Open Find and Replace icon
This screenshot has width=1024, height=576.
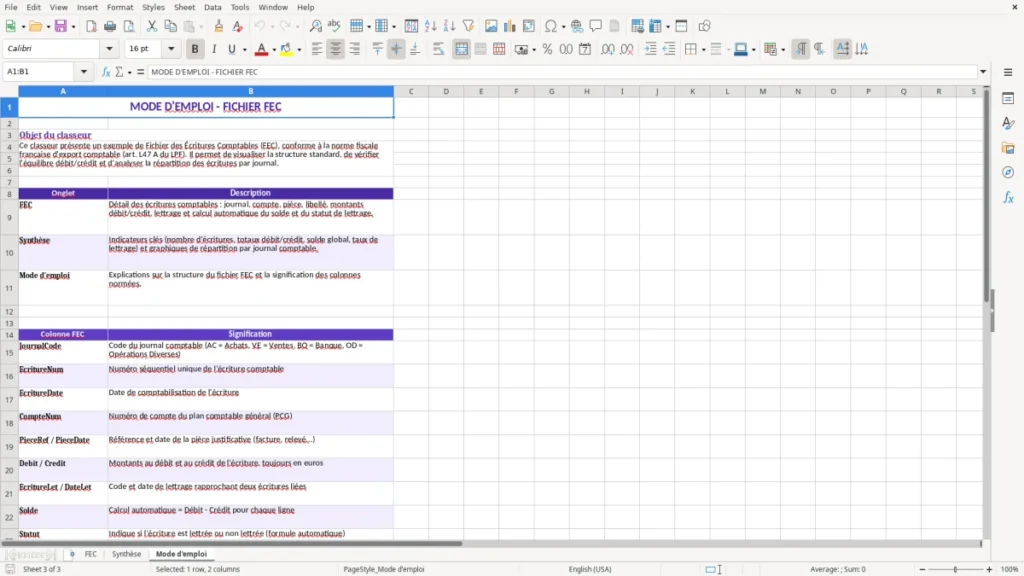click(x=315, y=26)
